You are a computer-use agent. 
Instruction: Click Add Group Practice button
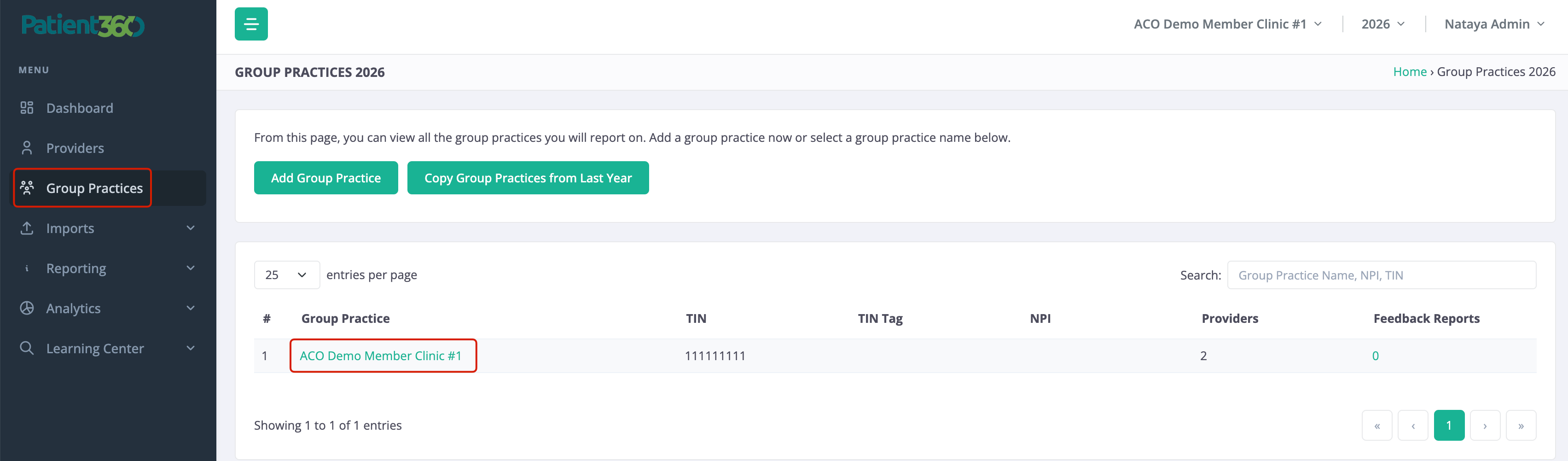coord(325,178)
